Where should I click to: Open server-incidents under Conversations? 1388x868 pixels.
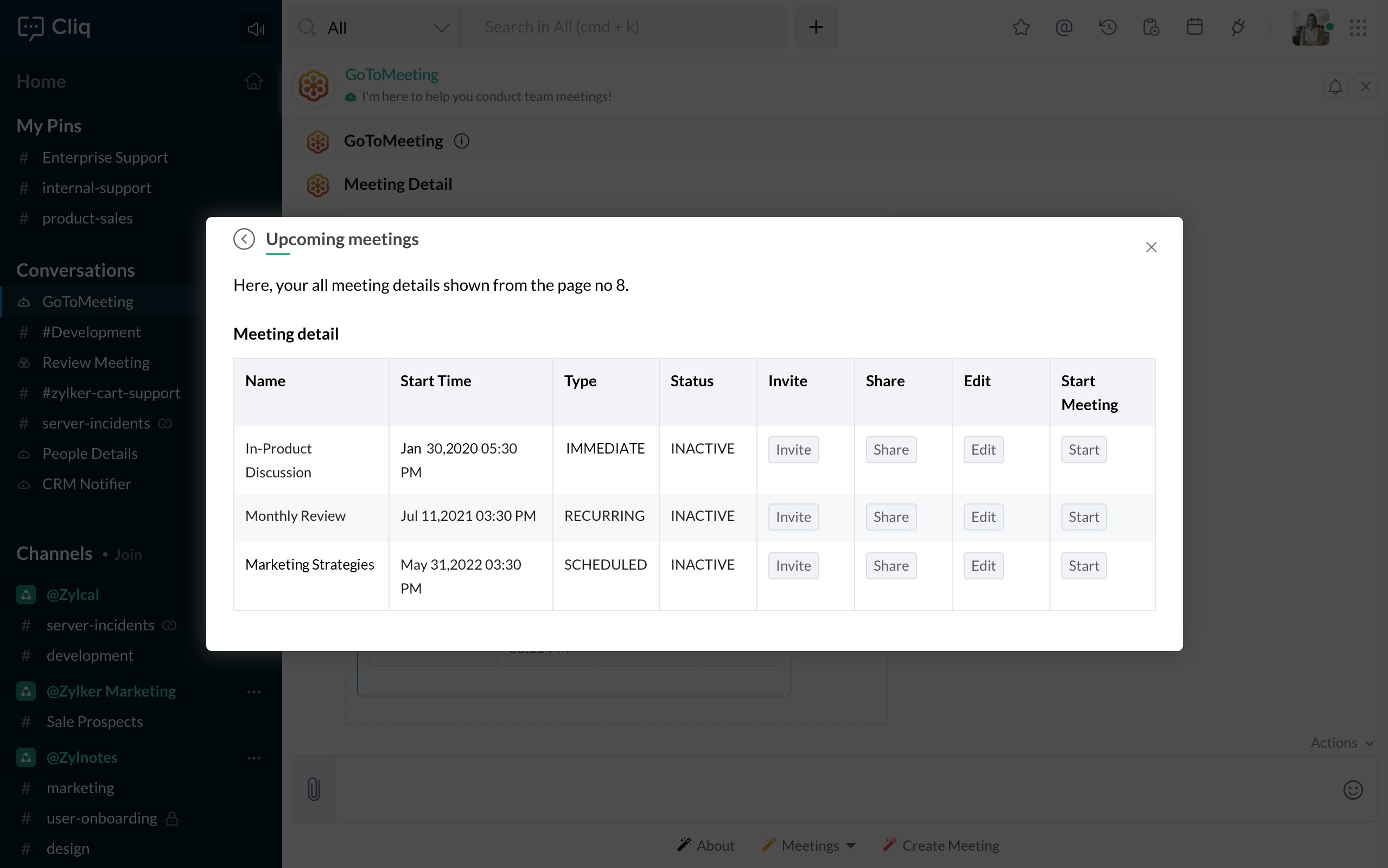tap(96, 423)
